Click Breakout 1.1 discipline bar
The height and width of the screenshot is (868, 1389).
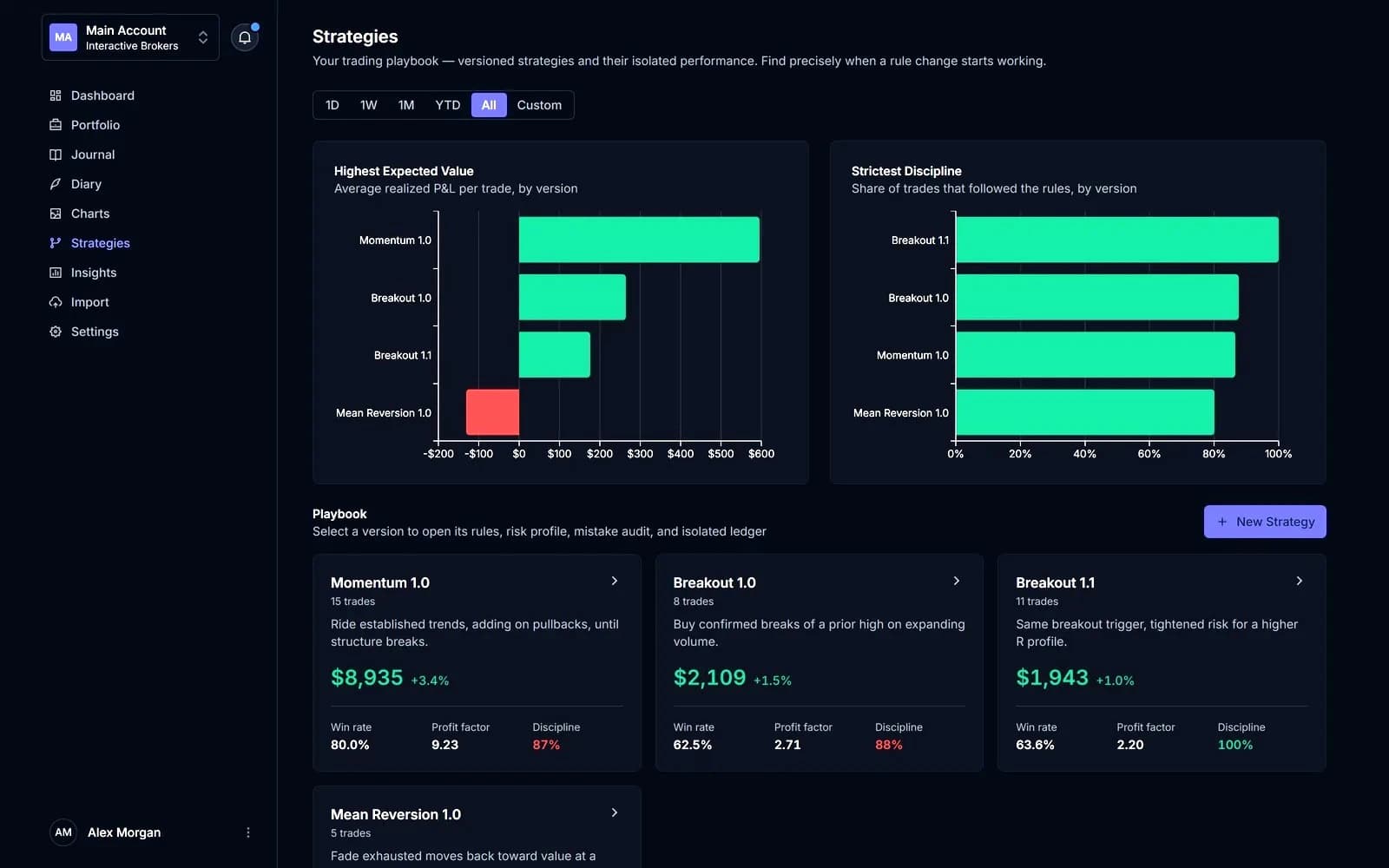pos(1117,240)
